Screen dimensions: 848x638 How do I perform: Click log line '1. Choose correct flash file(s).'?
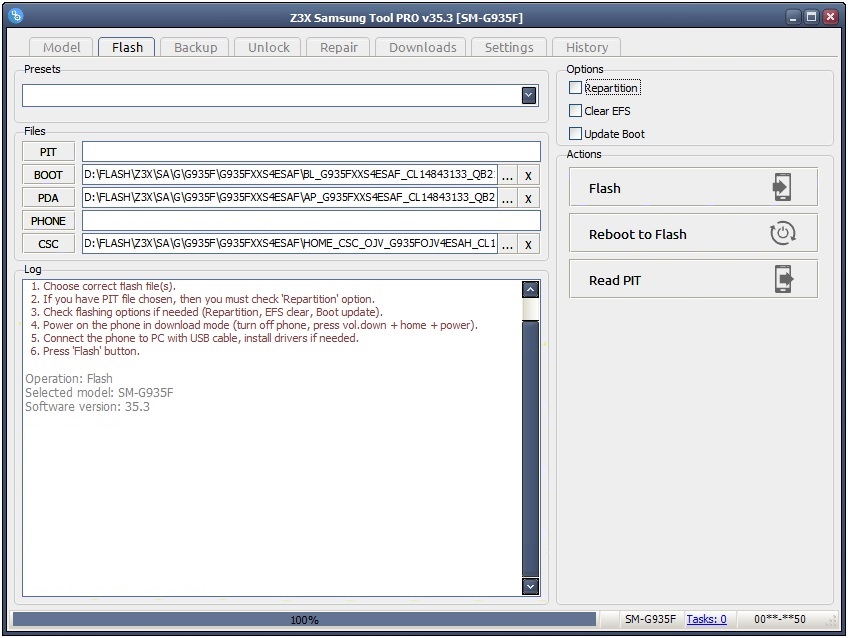[103, 286]
